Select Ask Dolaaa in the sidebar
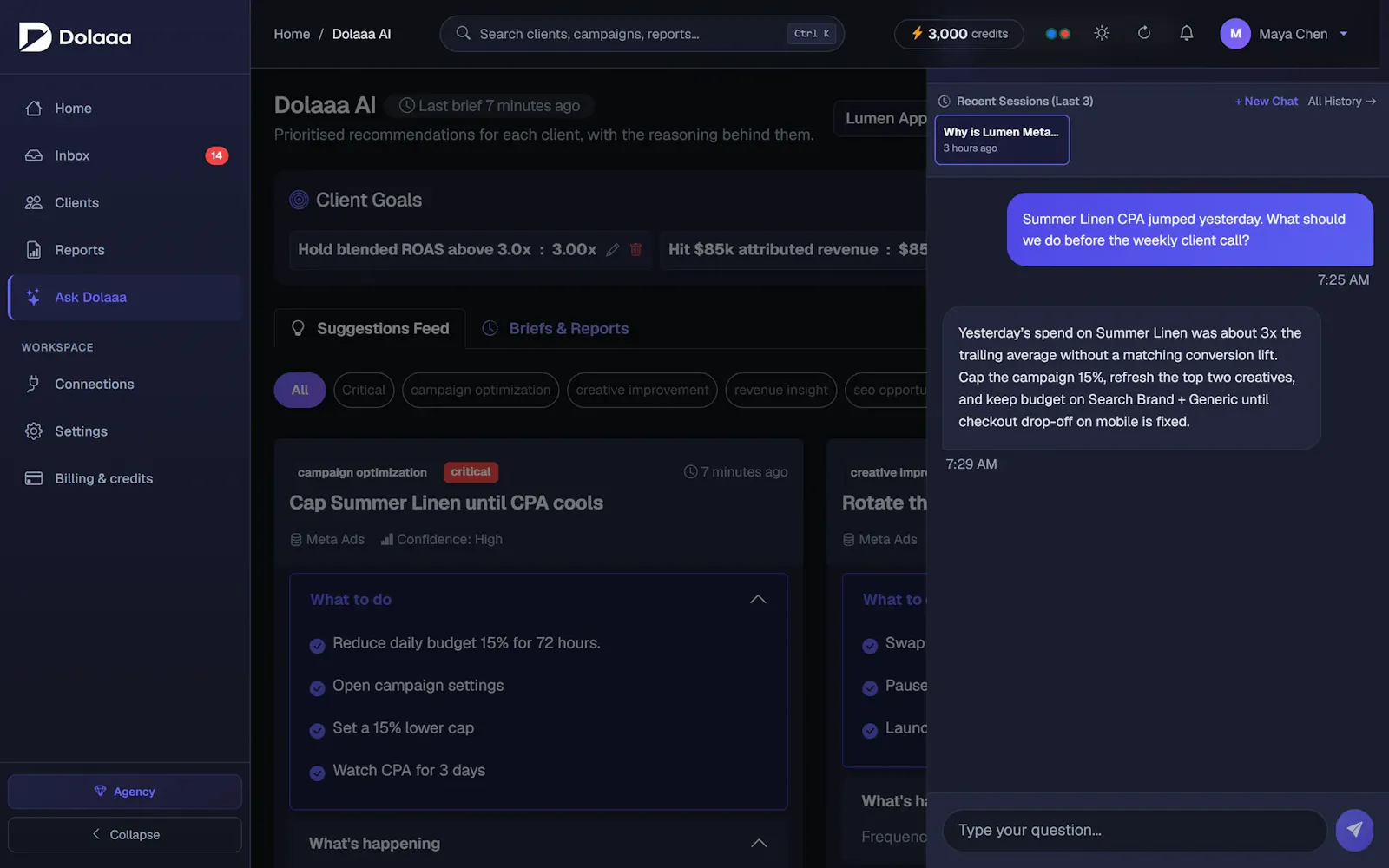The height and width of the screenshot is (868, 1389). 125,297
